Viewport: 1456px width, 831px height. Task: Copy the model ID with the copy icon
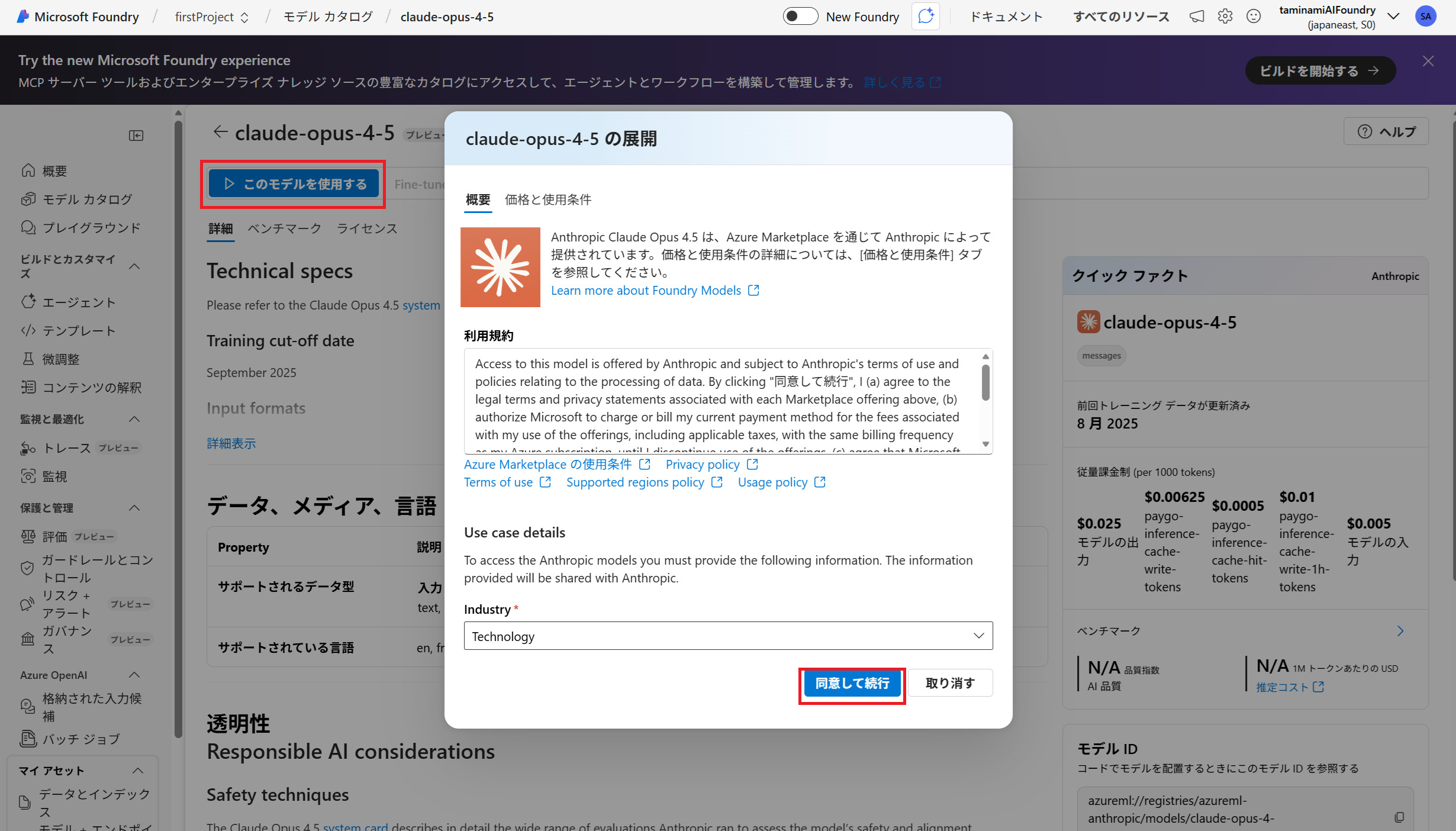click(1399, 817)
